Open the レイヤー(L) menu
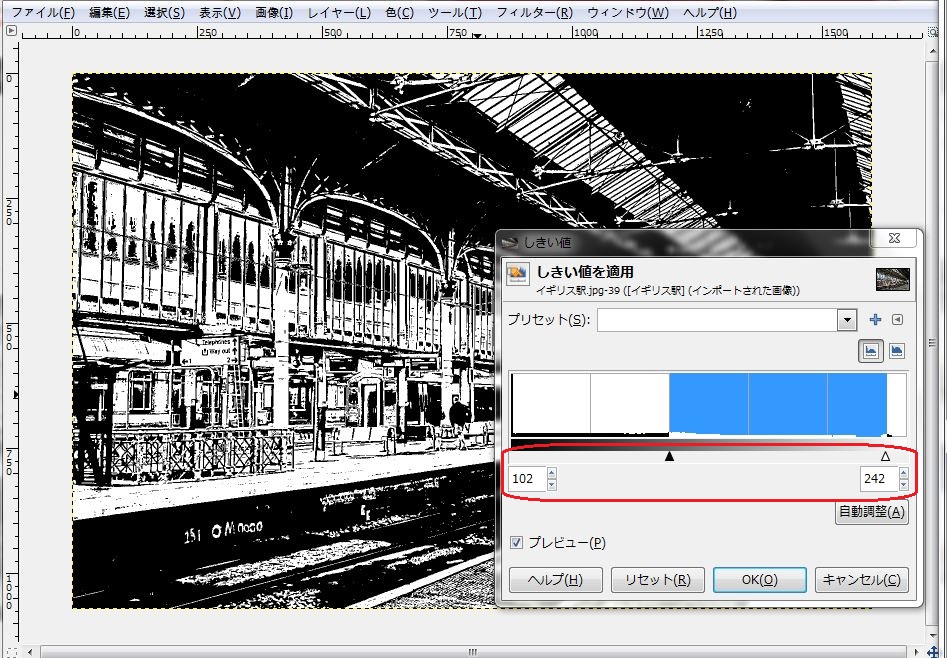This screenshot has width=947, height=658. click(339, 12)
